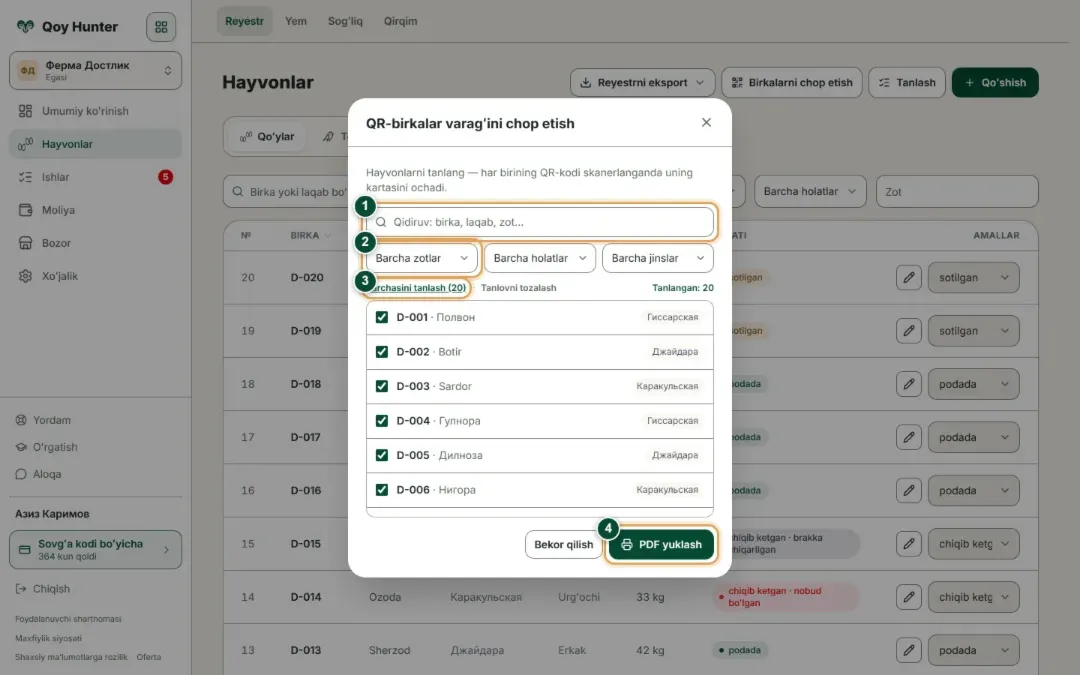The image size is (1080, 675).
Task: Open Xo'jalik via its gear icon
Action: (25, 276)
